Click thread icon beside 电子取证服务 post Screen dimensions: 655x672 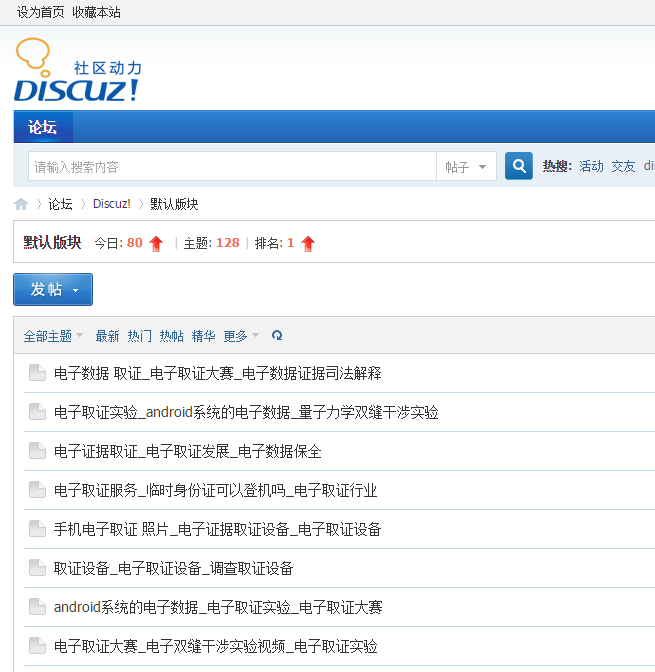pos(37,490)
